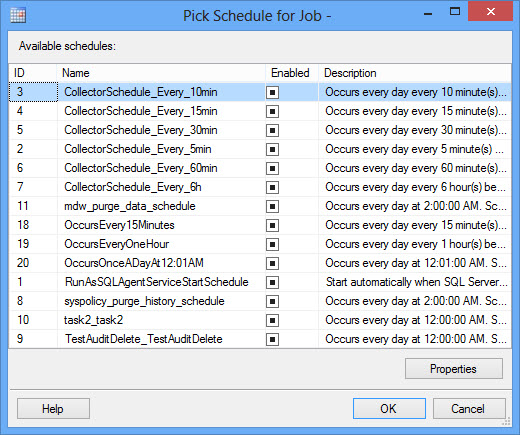Toggle Enabled checkbox for syspolicy_purge_history_schedule
The image size is (520, 435).
click(x=272, y=301)
